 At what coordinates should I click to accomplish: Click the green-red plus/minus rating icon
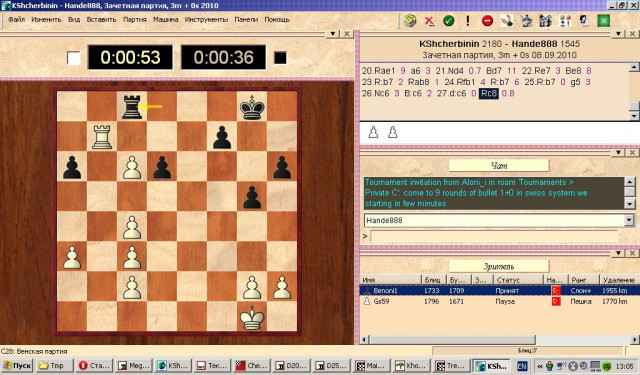click(x=565, y=20)
